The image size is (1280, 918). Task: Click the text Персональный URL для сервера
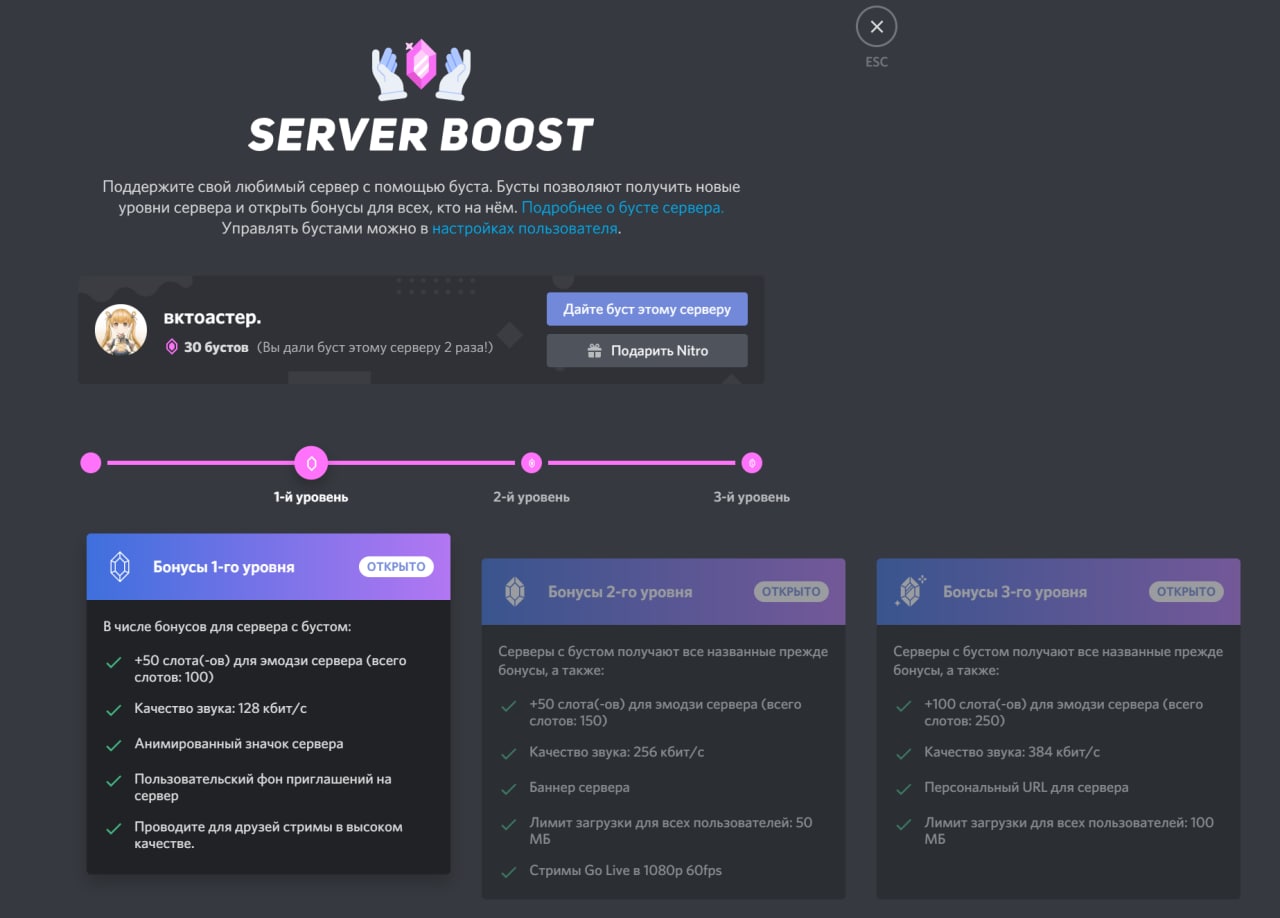pyautogui.click(x=1026, y=788)
